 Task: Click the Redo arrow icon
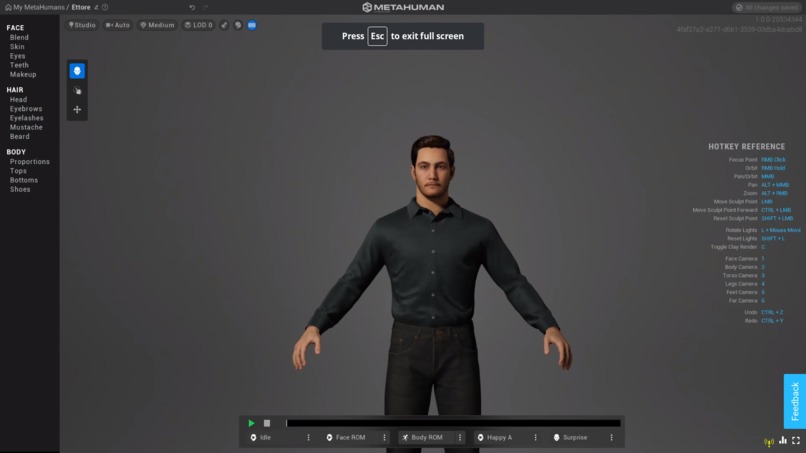[x=205, y=7]
